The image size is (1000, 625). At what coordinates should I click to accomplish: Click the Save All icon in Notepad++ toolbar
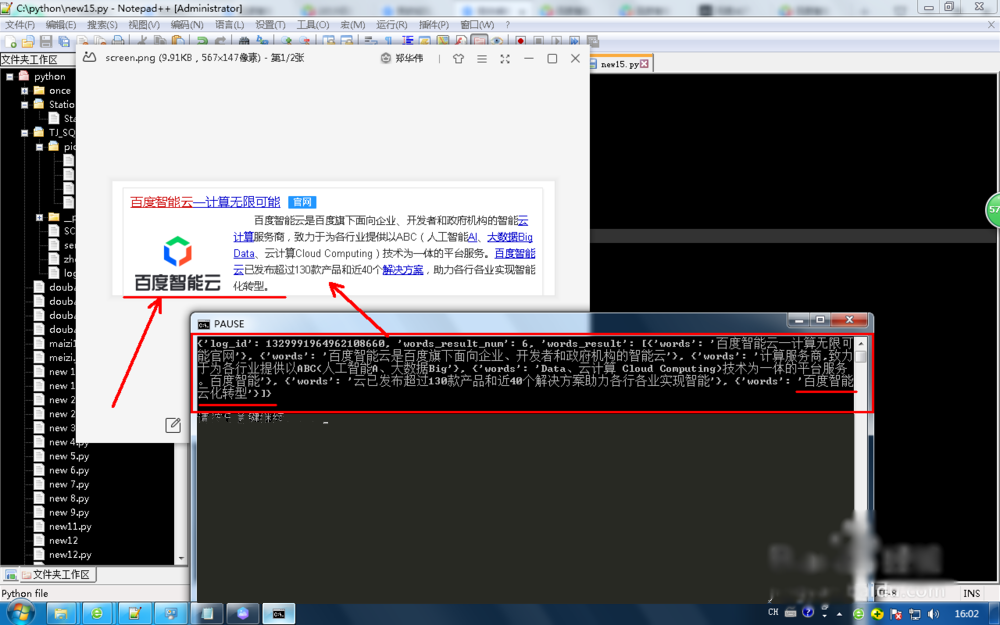(64, 41)
